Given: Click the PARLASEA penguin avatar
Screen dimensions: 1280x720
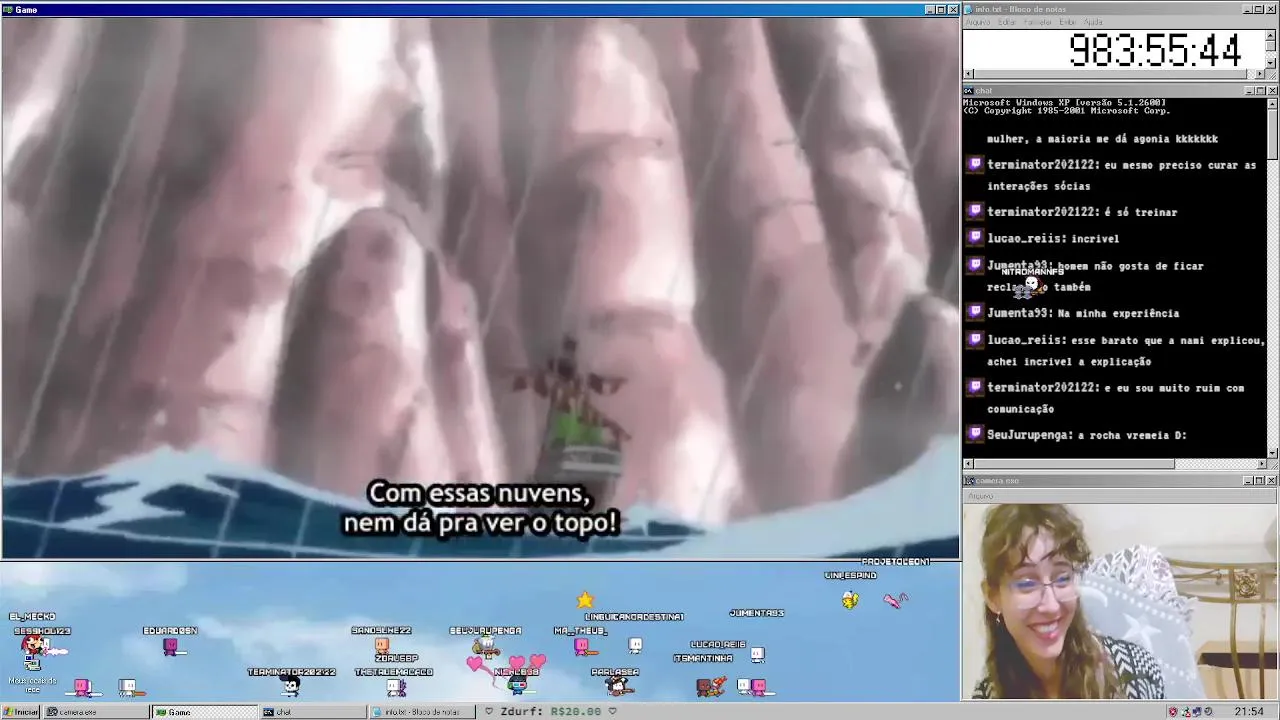Looking at the screenshot, I should tap(617, 686).
